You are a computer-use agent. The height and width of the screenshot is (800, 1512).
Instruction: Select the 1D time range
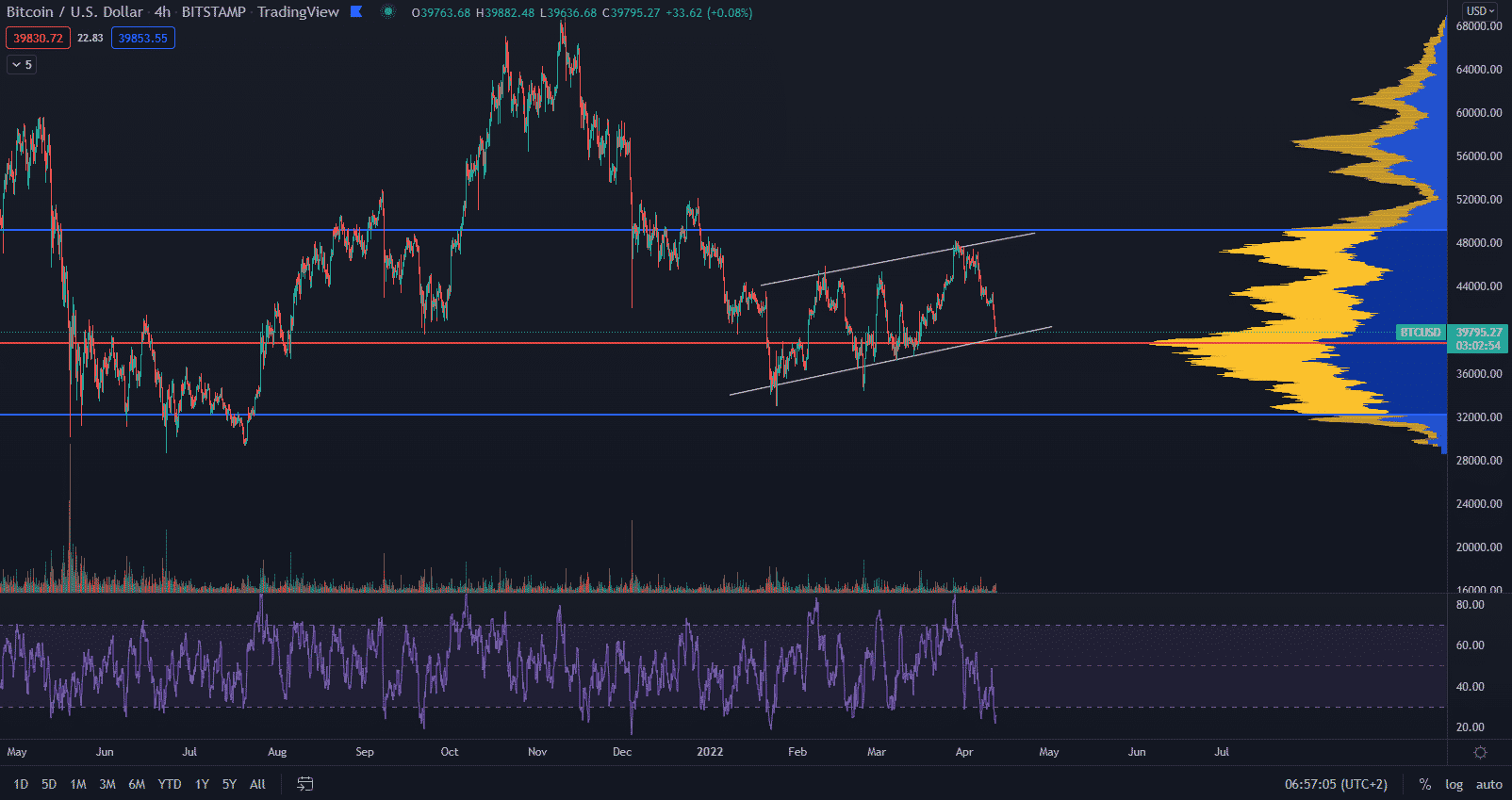point(21,784)
